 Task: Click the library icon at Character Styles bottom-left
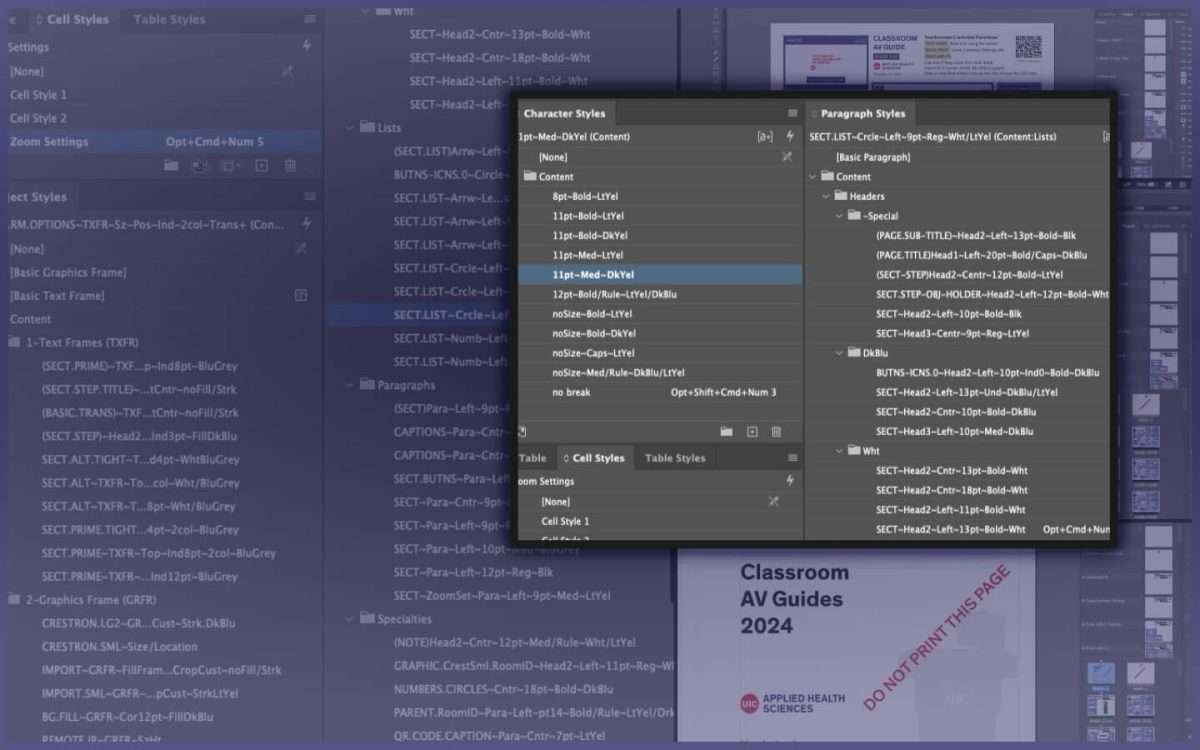coord(522,432)
